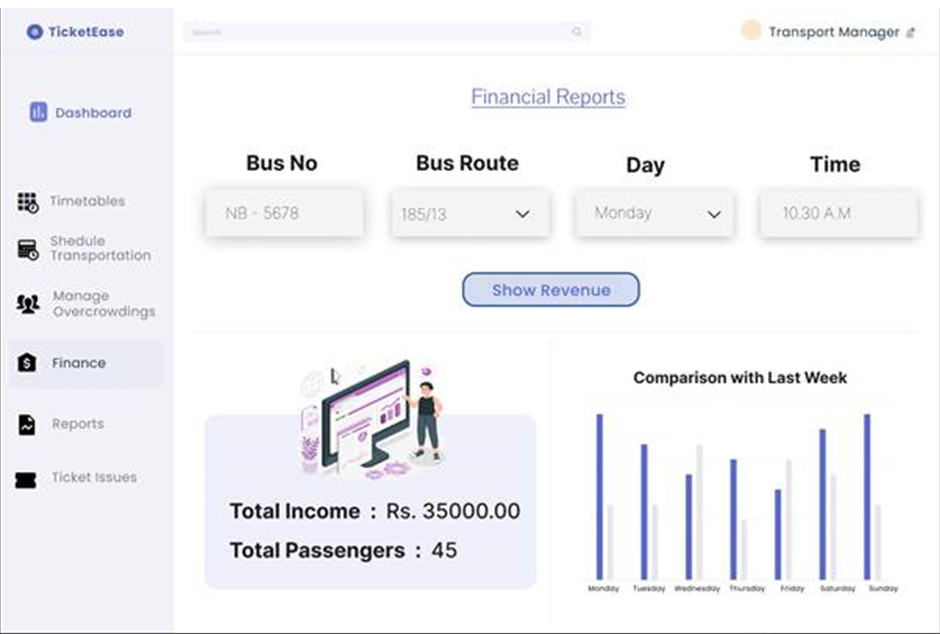Click the Ticket Issues ticket icon
The image size is (940, 634).
[x=25, y=479]
